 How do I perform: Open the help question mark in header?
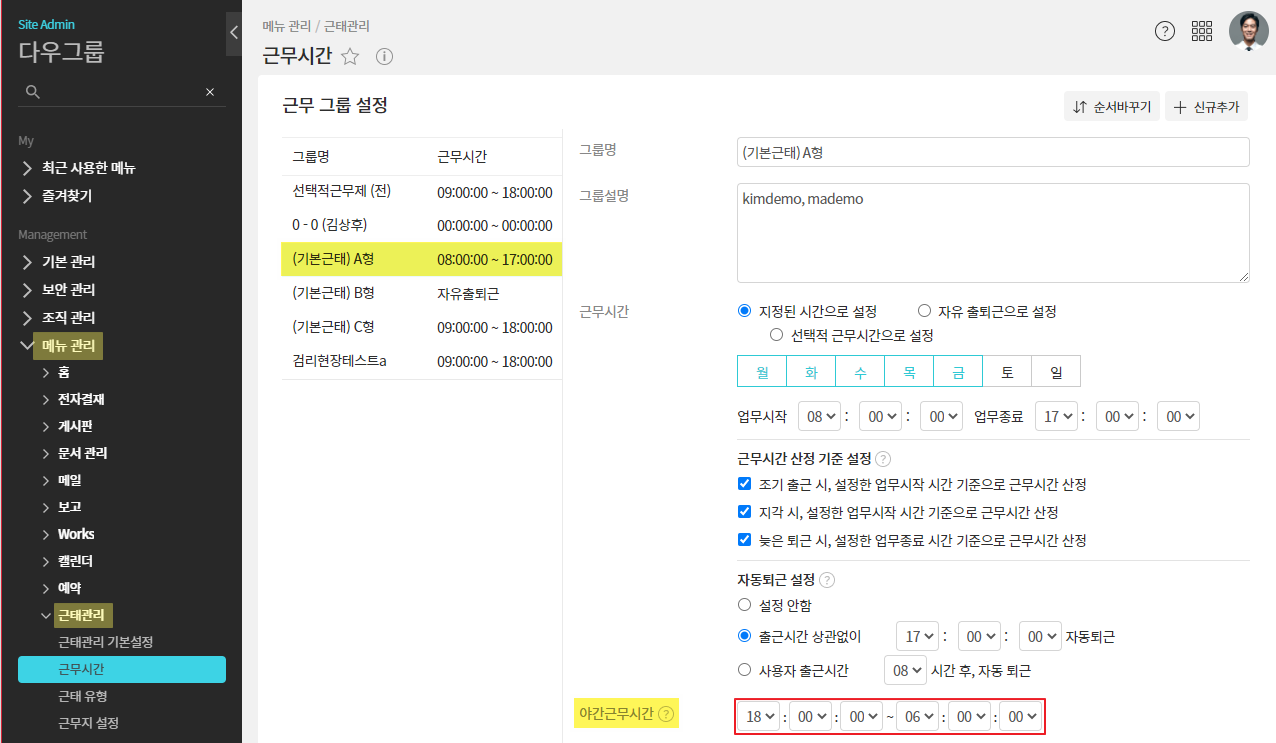(x=1164, y=31)
